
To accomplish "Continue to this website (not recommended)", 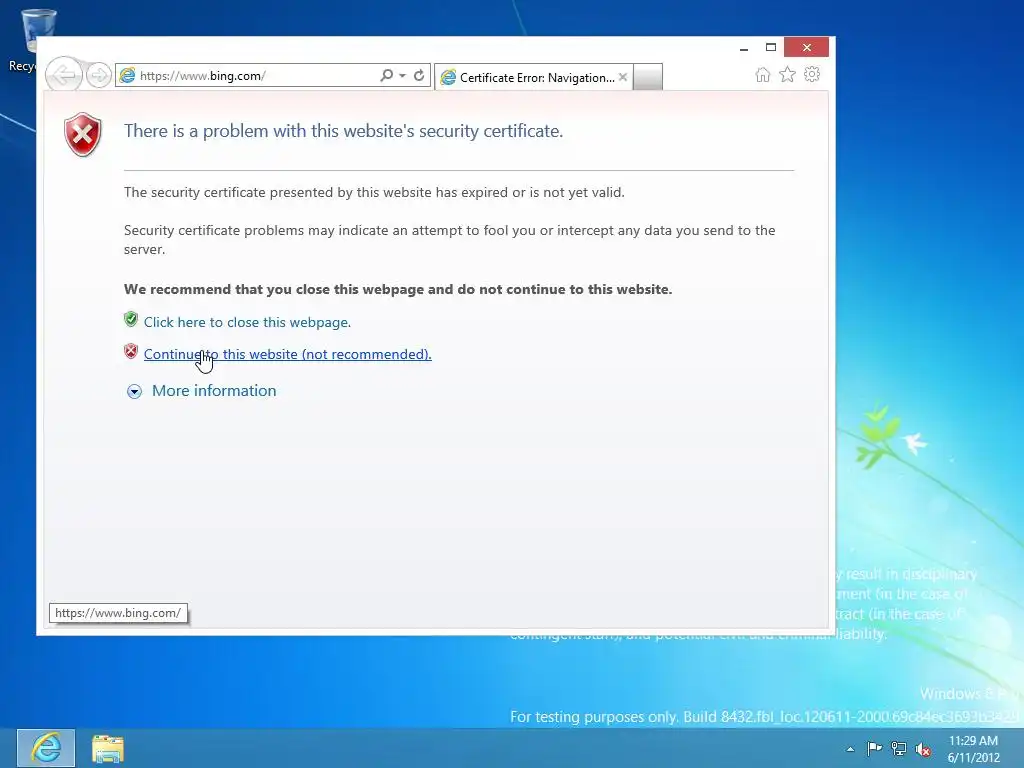I will 287,354.
